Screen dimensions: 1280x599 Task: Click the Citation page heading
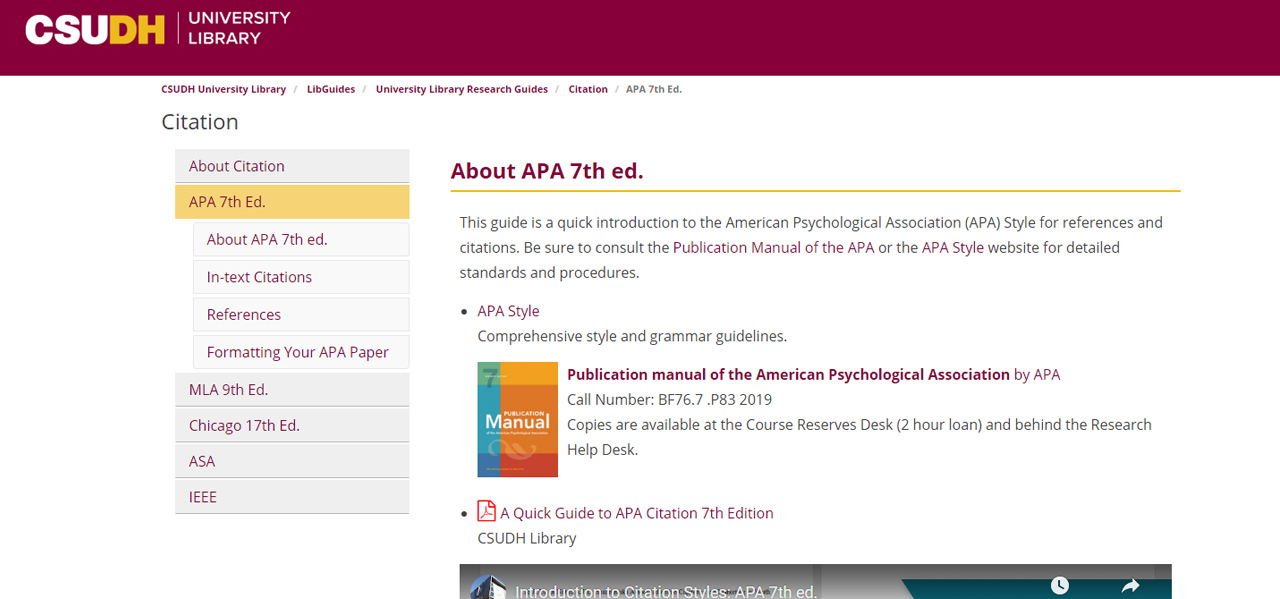[200, 122]
